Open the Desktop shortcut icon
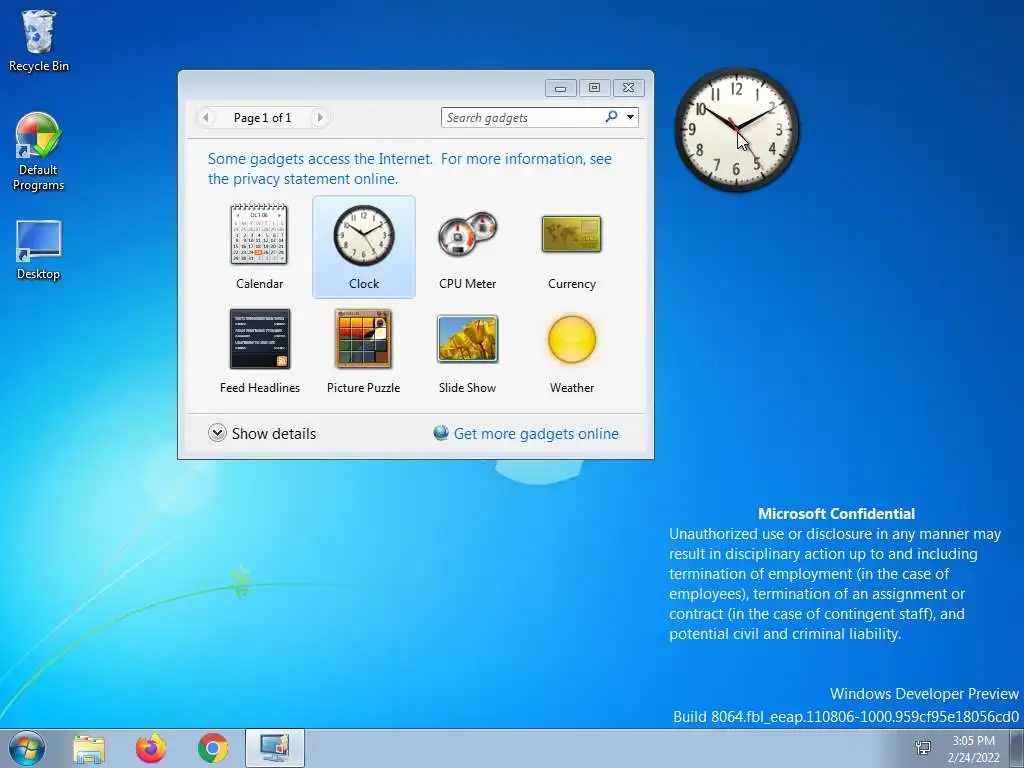This screenshot has width=1024, height=768. coord(39,250)
